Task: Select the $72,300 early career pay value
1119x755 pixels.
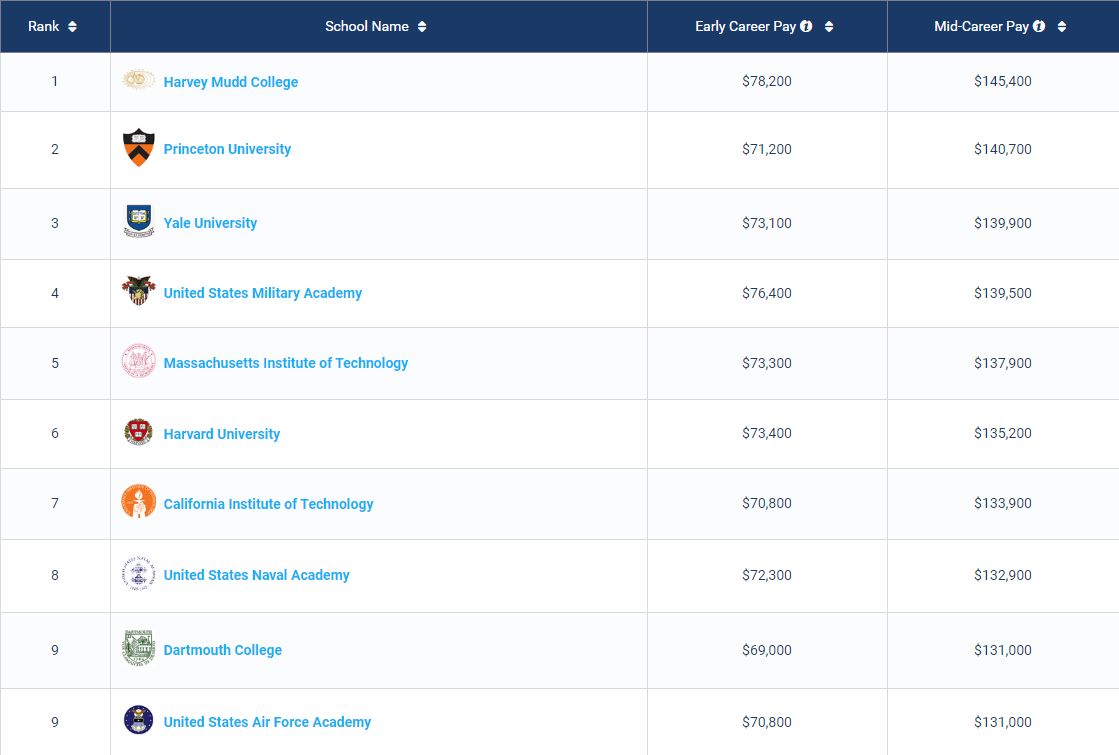Action: pyautogui.click(x=766, y=575)
